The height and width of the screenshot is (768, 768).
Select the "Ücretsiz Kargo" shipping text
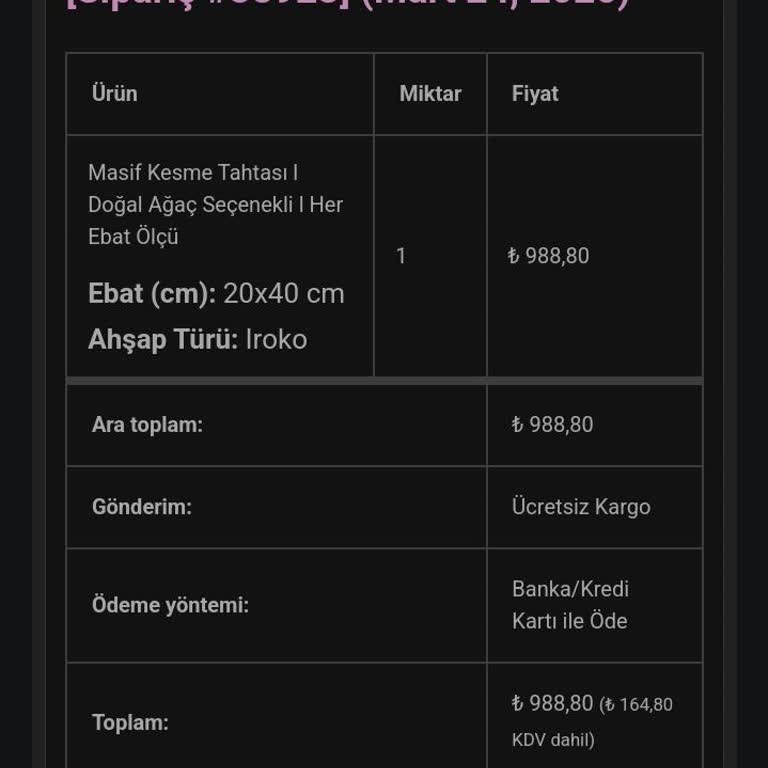[581, 507]
